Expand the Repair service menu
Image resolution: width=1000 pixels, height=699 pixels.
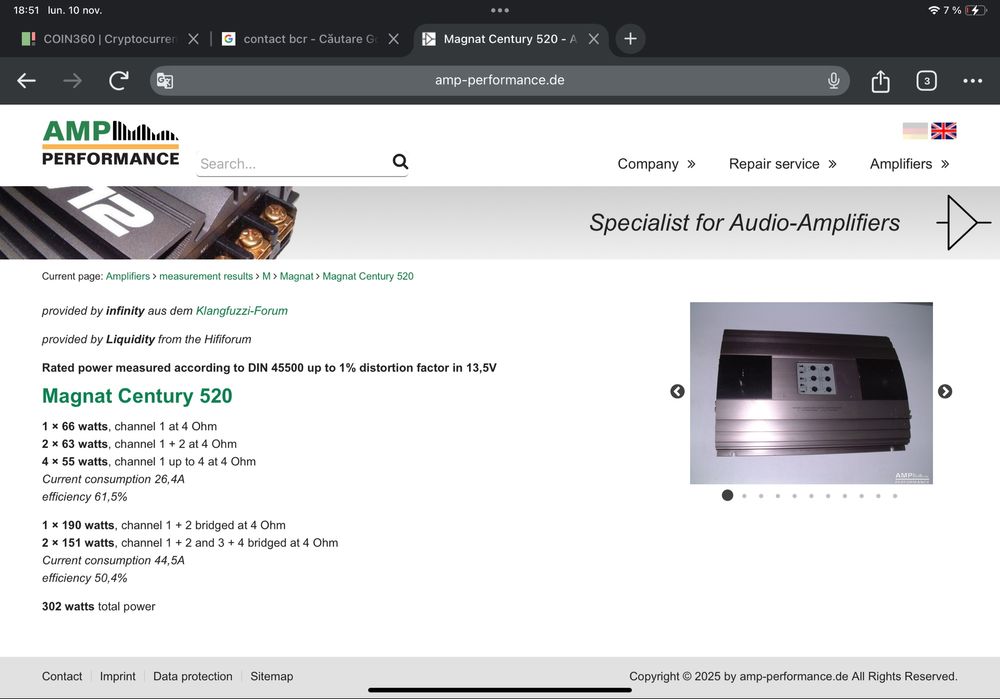(783, 164)
